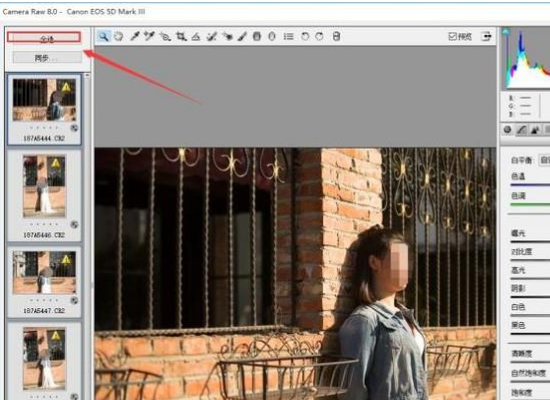This screenshot has width=550, height=400.
Task: Open the 白平衡 white balance dropdown
Action: [544, 160]
